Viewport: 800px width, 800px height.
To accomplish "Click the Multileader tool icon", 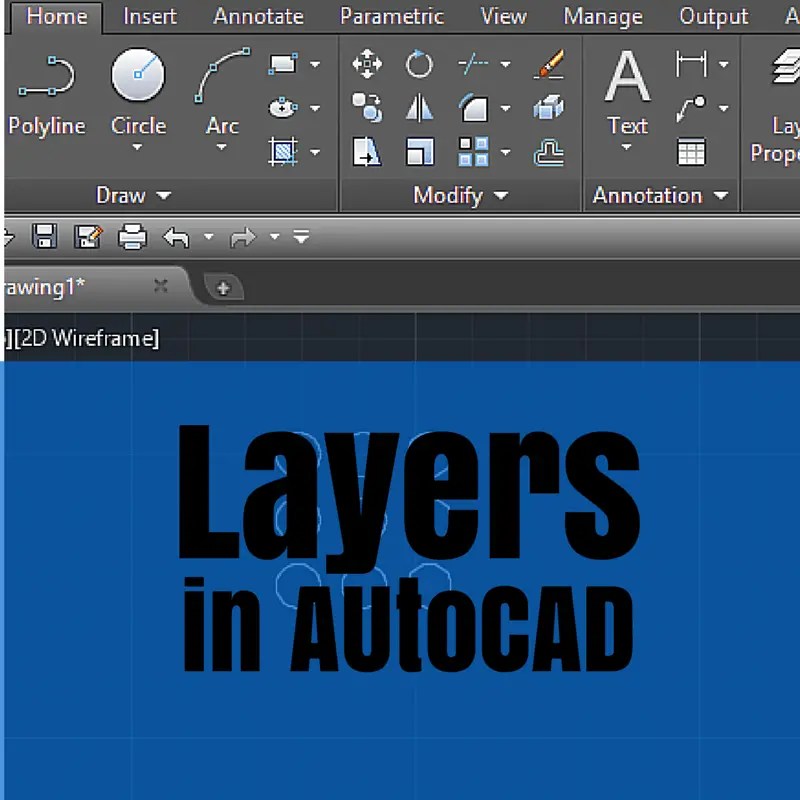I will [692, 108].
